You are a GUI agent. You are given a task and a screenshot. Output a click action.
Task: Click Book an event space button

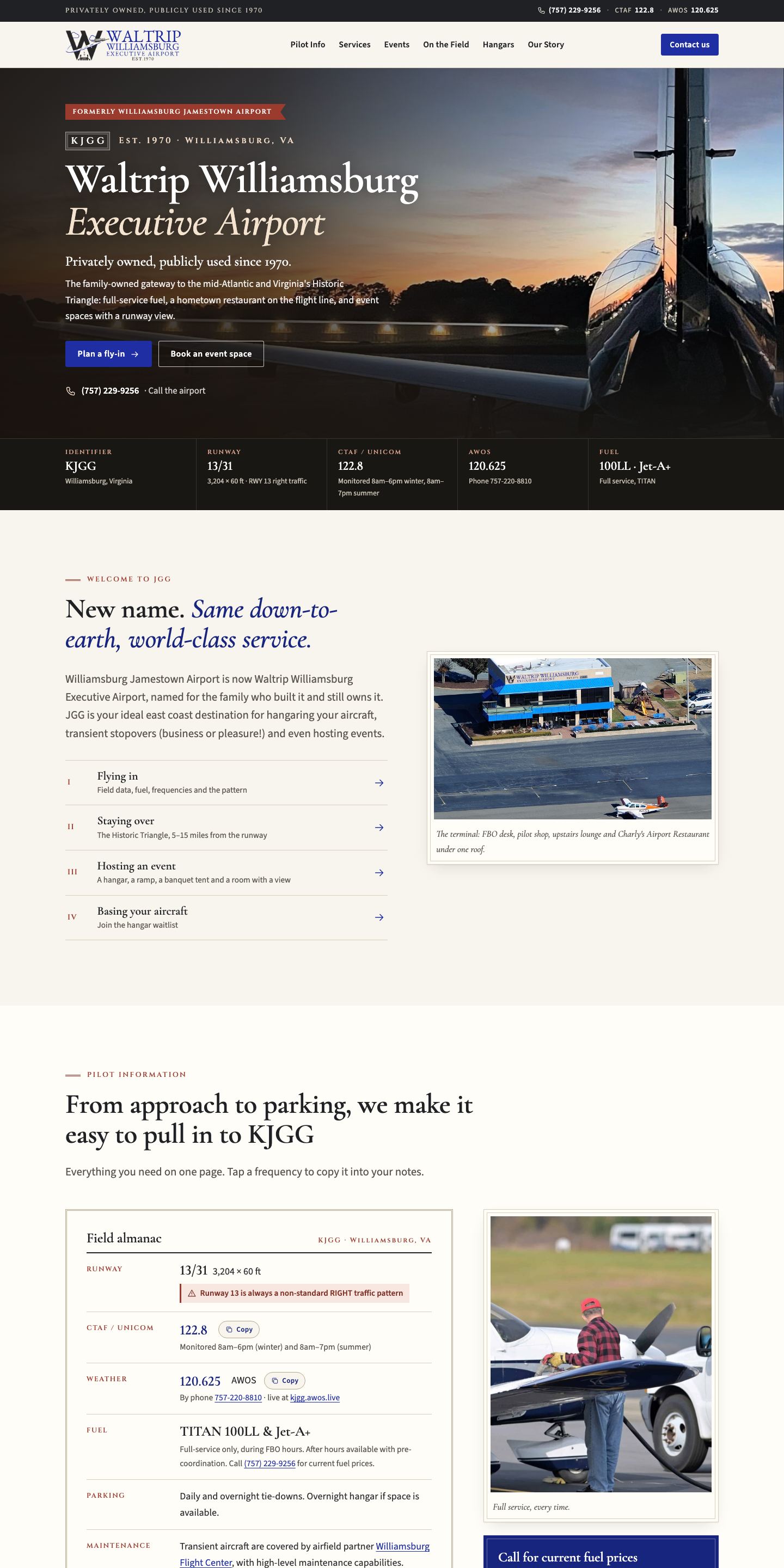211,354
